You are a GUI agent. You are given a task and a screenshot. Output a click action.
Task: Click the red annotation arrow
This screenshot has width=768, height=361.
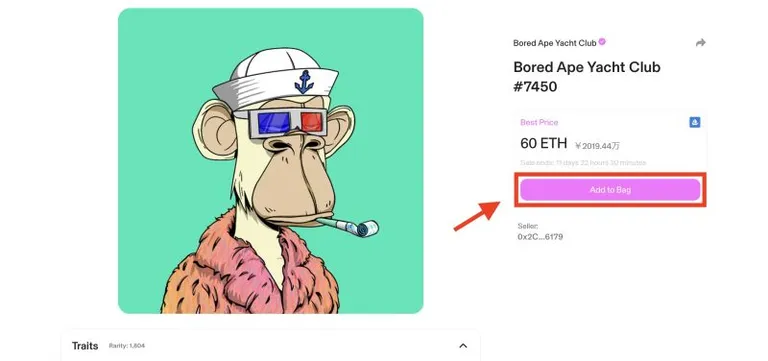(477, 216)
